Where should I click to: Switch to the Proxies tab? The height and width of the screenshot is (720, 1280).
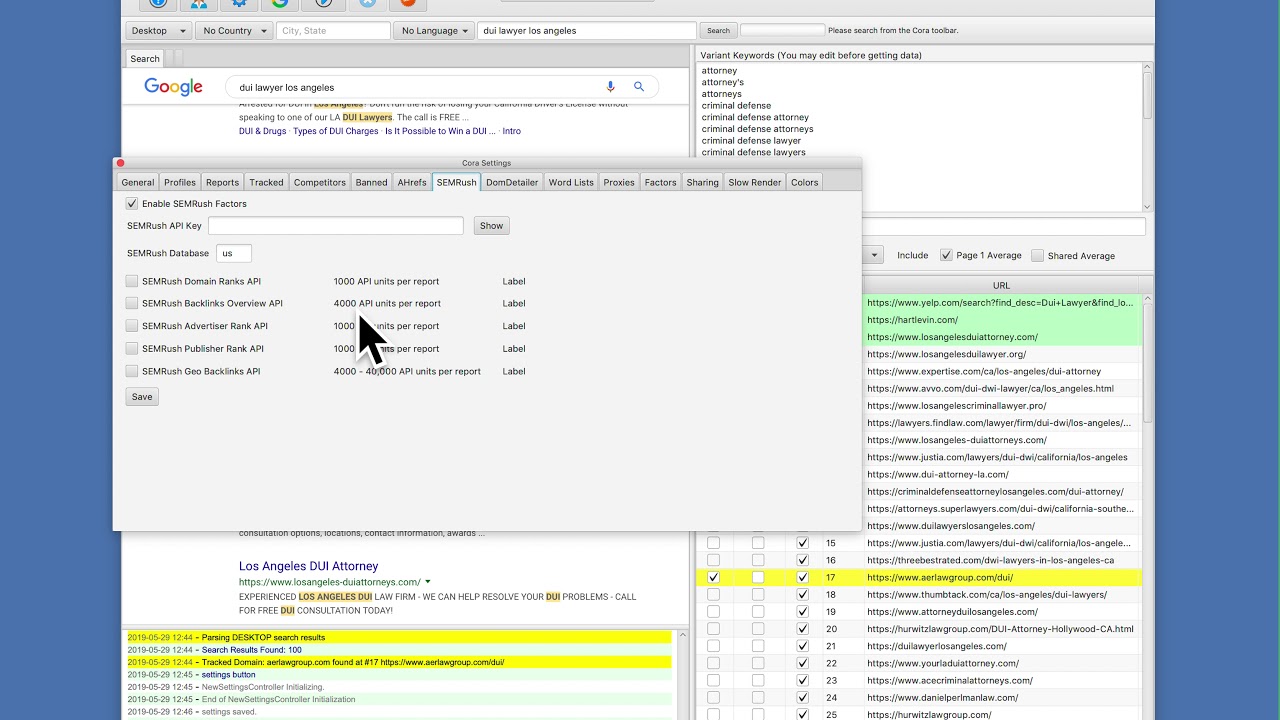click(x=619, y=182)
